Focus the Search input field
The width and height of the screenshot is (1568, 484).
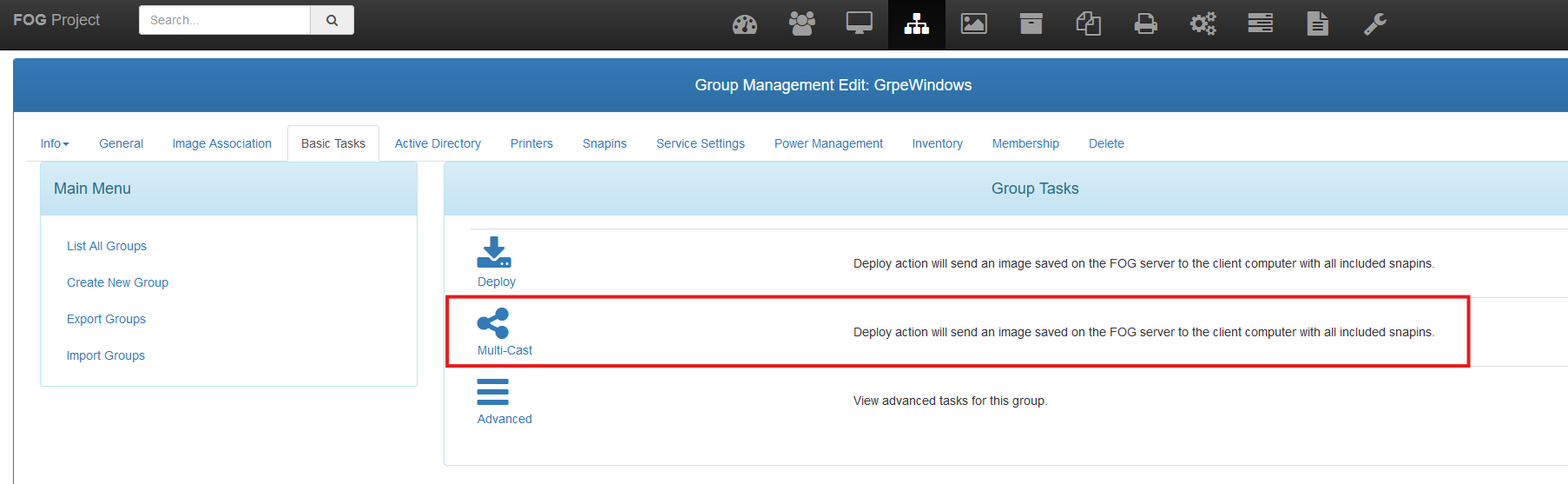tap(224, 20)
